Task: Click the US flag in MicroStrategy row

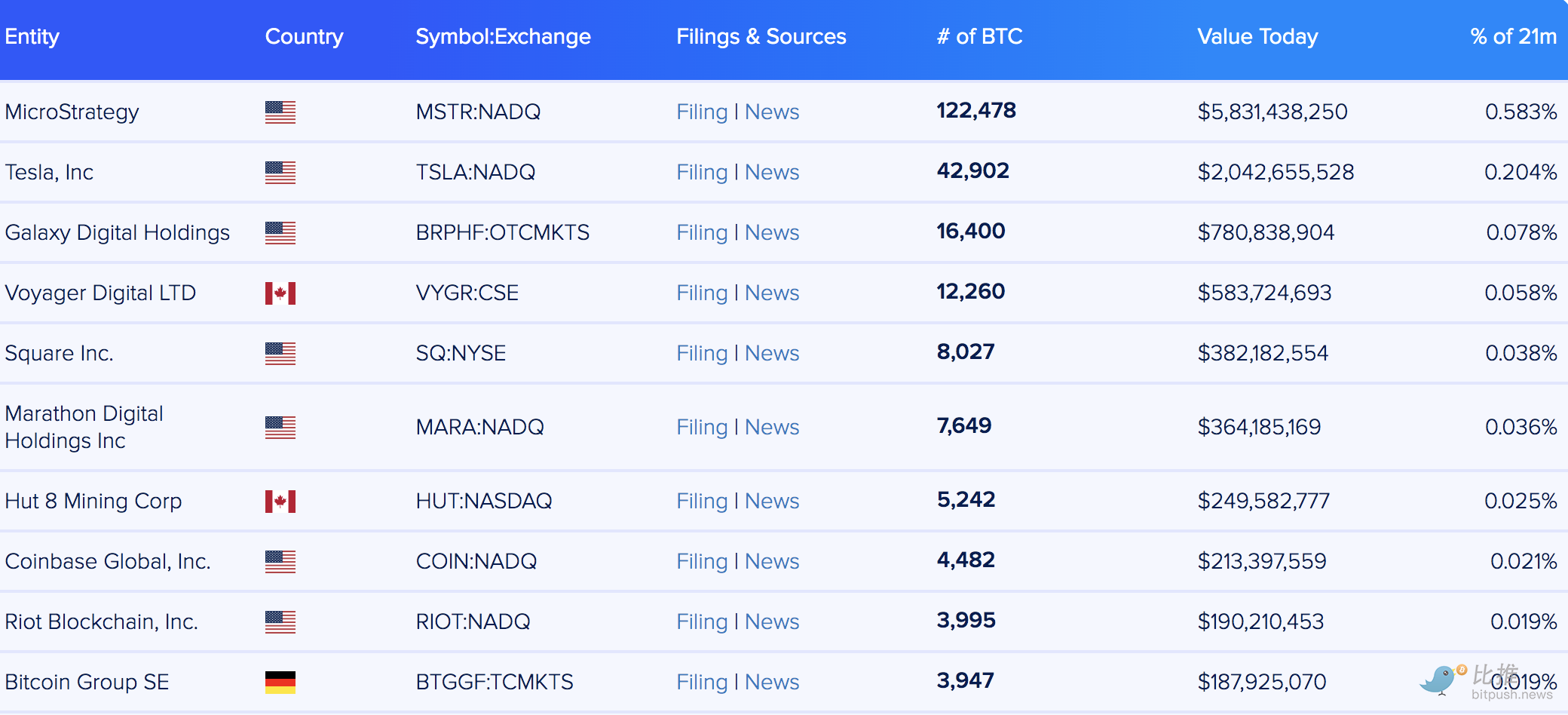Action: click(280, 112)
